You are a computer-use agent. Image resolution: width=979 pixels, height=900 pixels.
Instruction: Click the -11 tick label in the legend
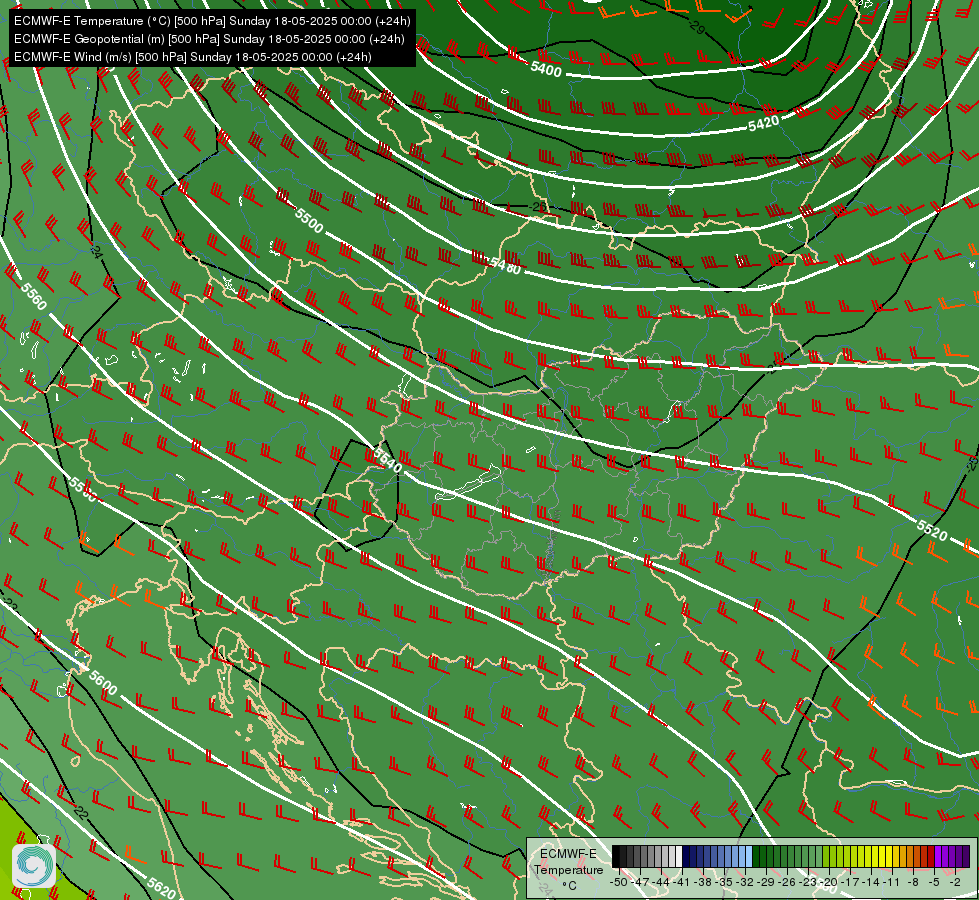pyautogui.click(x=892, y=882)
